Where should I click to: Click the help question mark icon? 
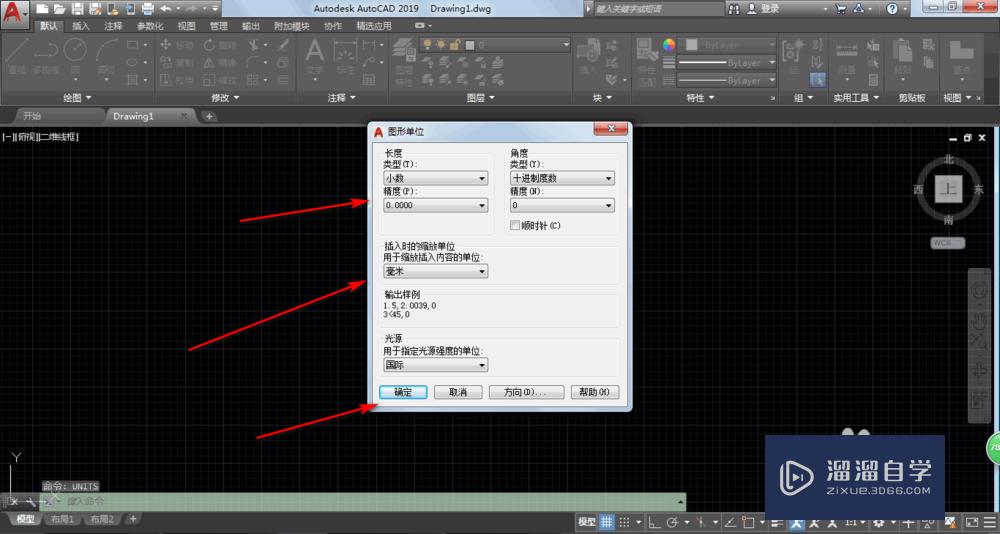click(892, 9)
